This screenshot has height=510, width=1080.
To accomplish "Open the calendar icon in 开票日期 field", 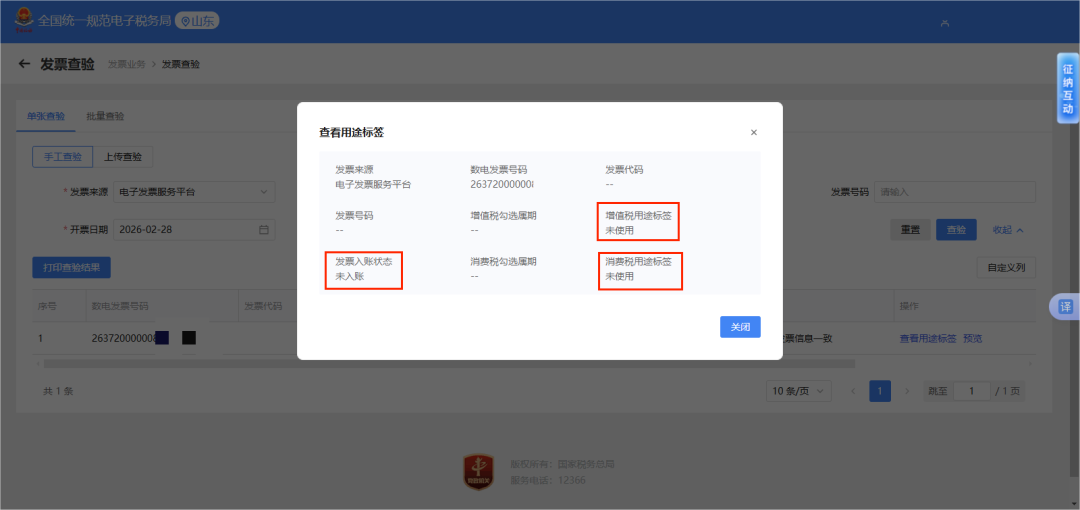I will tap(264, 229).
